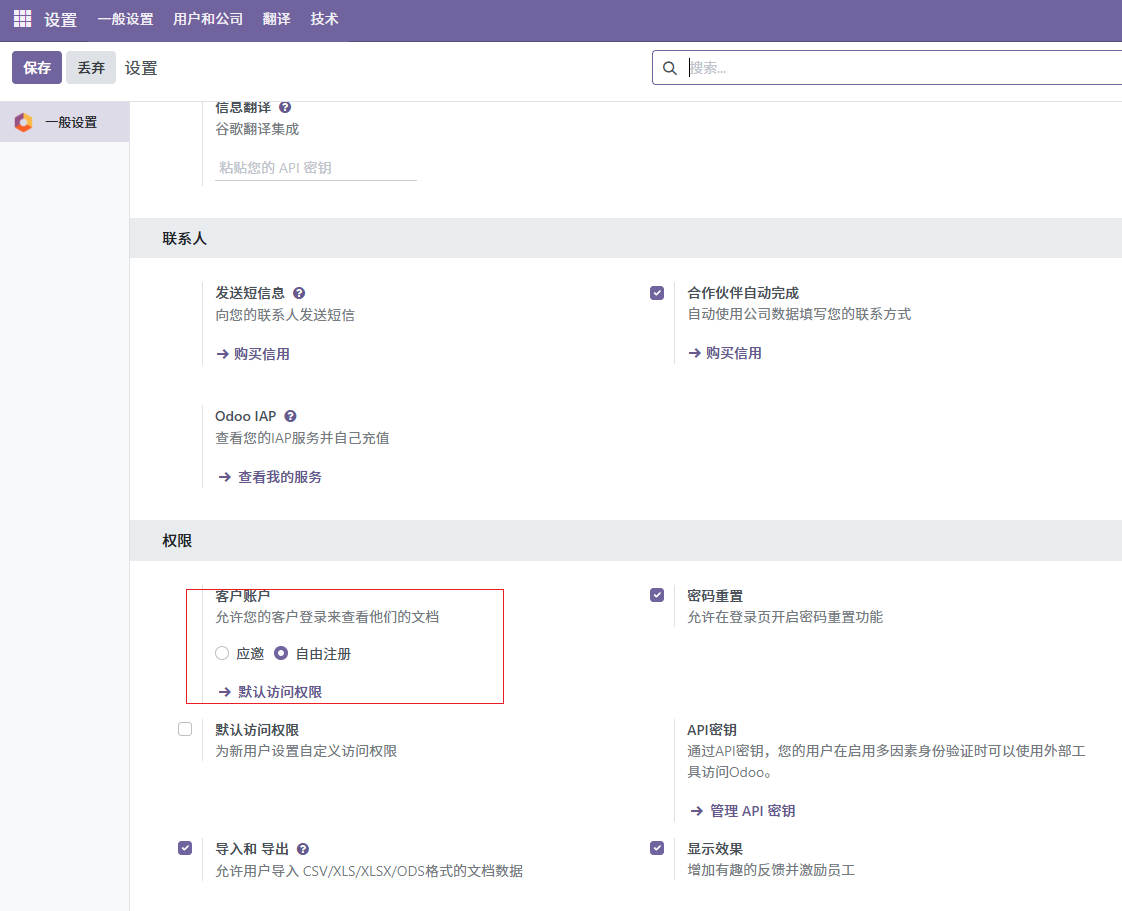Toggle the 密码重置 checkbox
Image resolution: width=1122 pixels, height=911 pixels.
pos(657,595)
